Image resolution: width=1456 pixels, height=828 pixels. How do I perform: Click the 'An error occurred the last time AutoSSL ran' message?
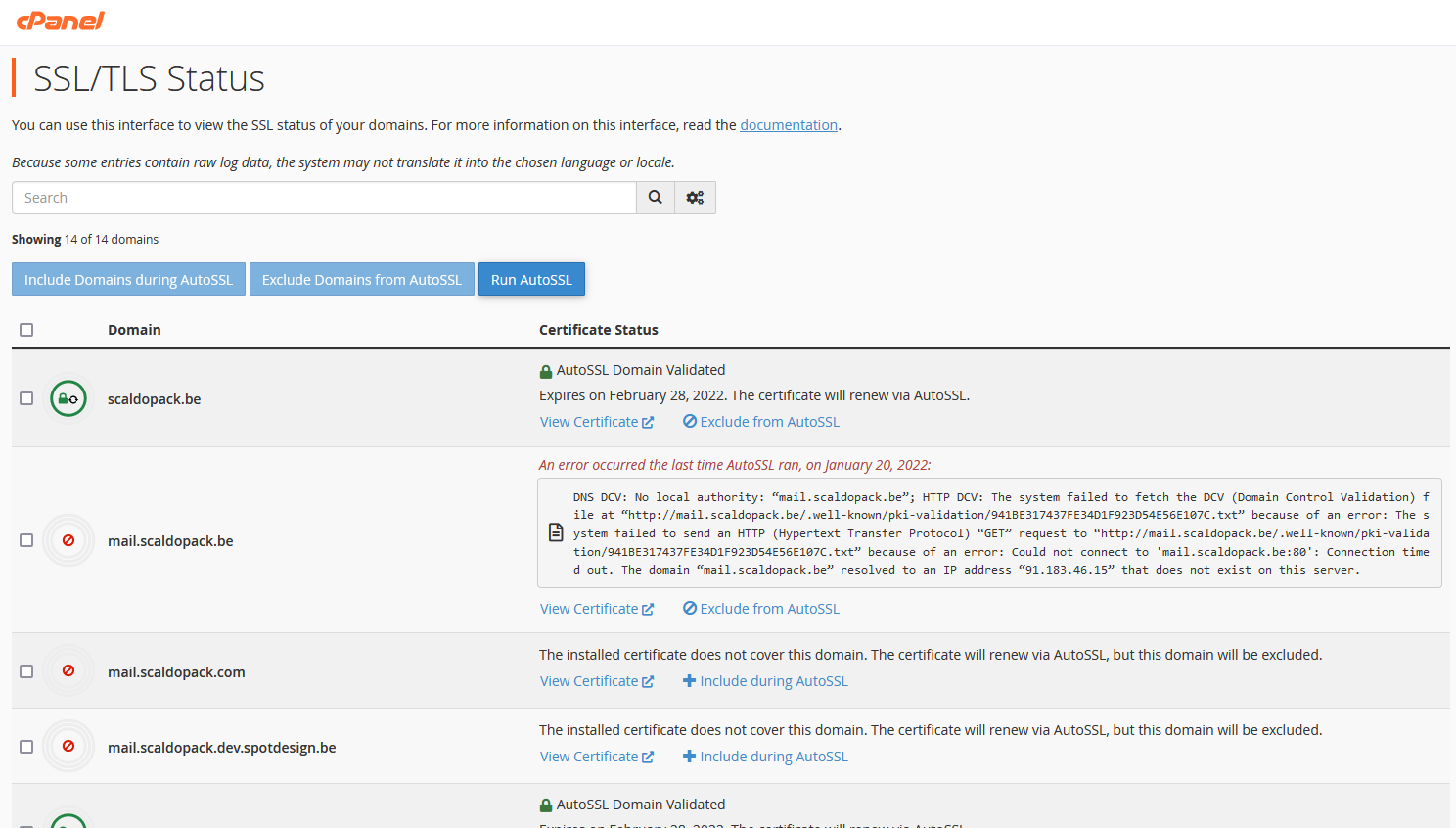(735, 465)
